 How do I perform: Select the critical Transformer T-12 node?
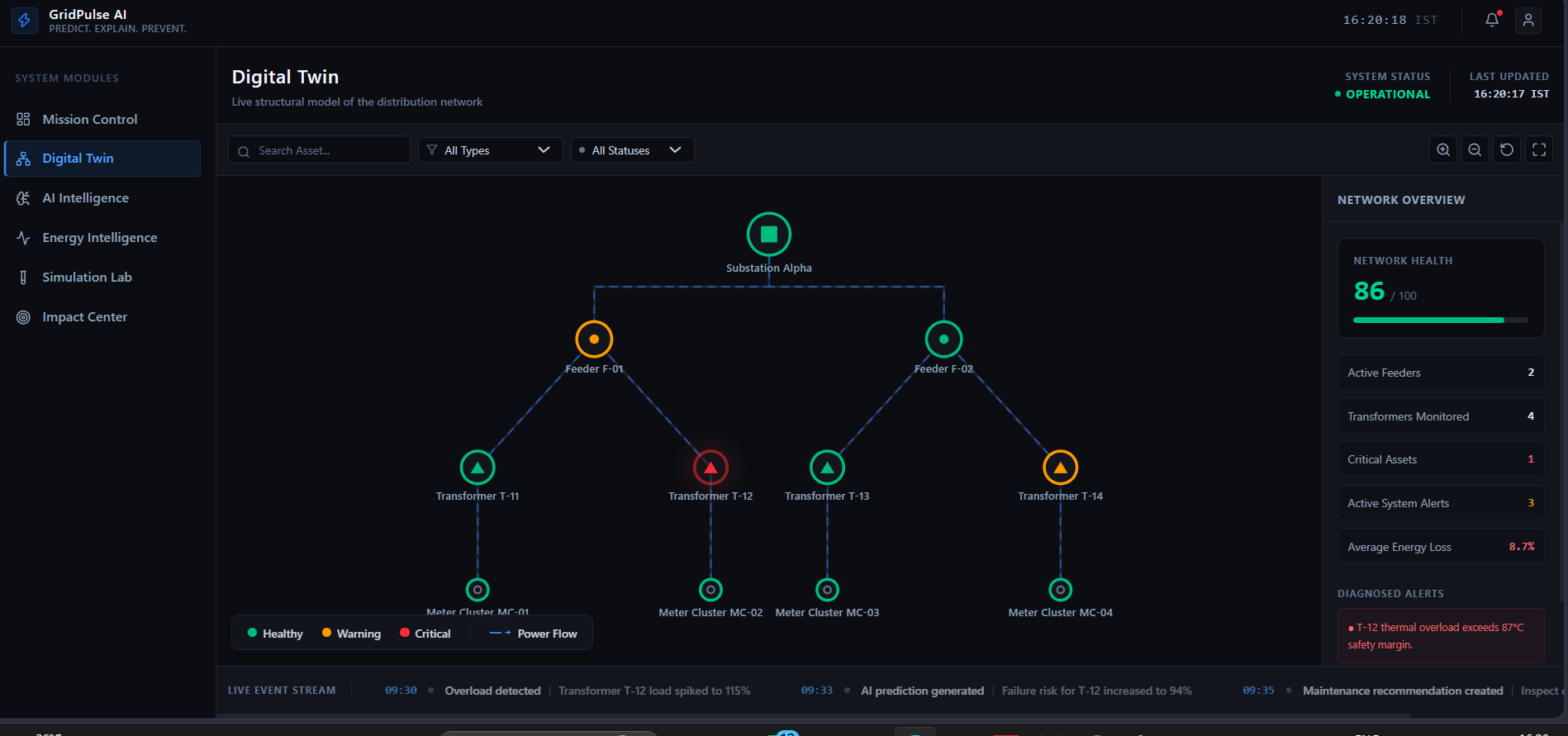[x=710, y=468]
